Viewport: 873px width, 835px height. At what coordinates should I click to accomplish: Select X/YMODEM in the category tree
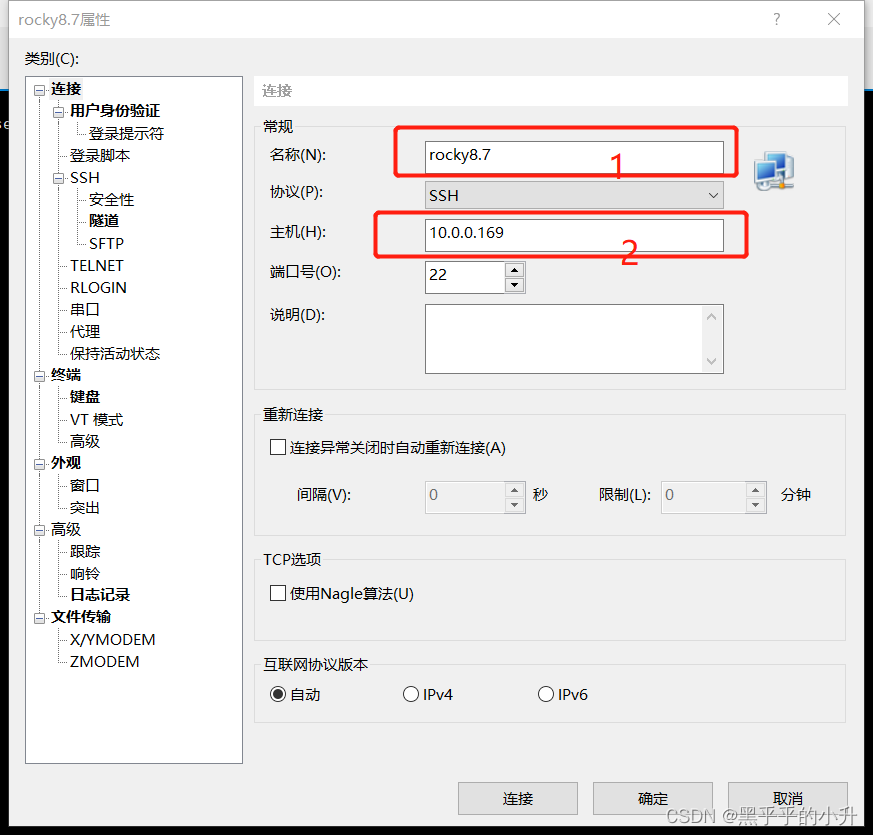[112, 640]
